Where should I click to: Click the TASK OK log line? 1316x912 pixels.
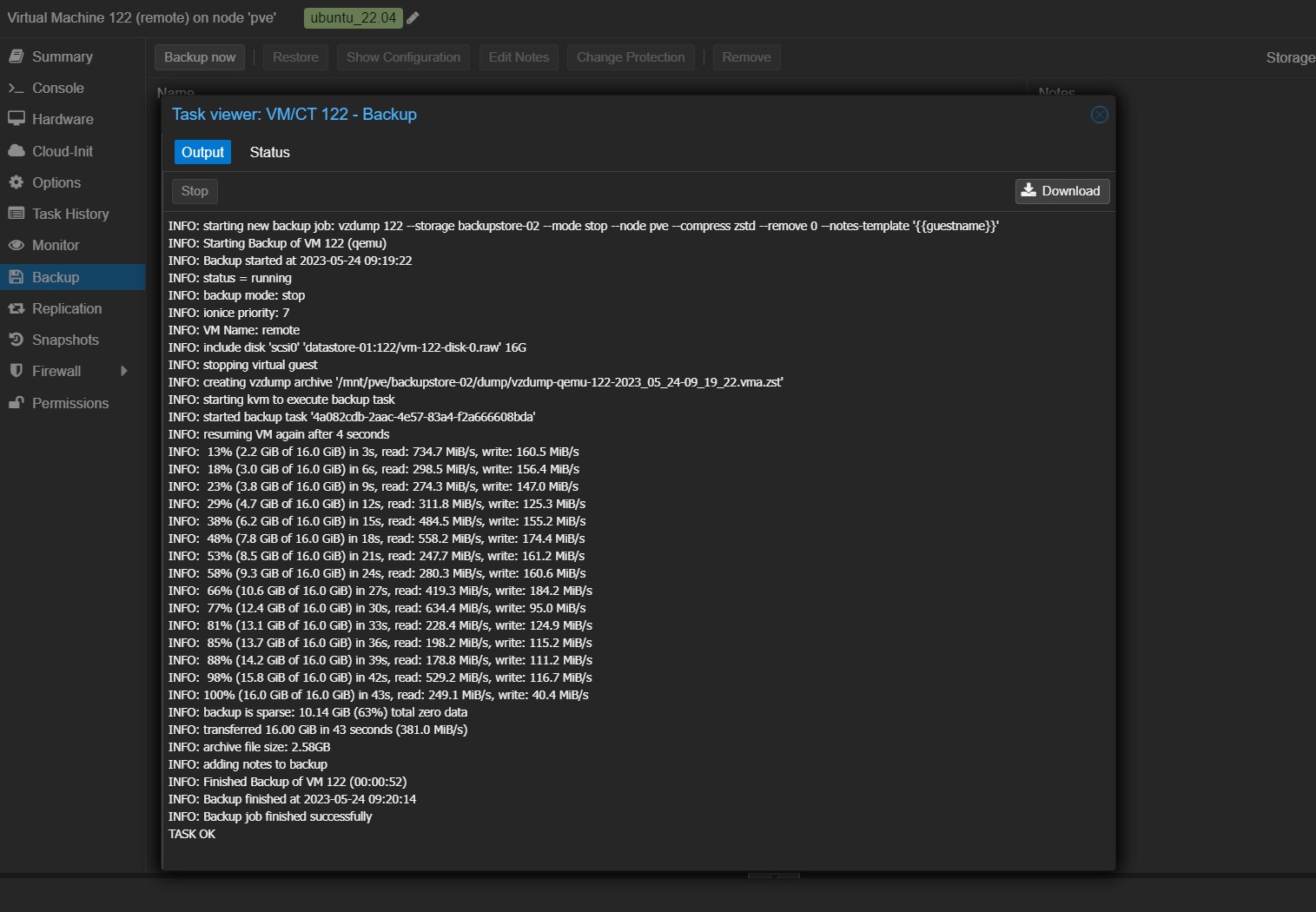(192, 834)
